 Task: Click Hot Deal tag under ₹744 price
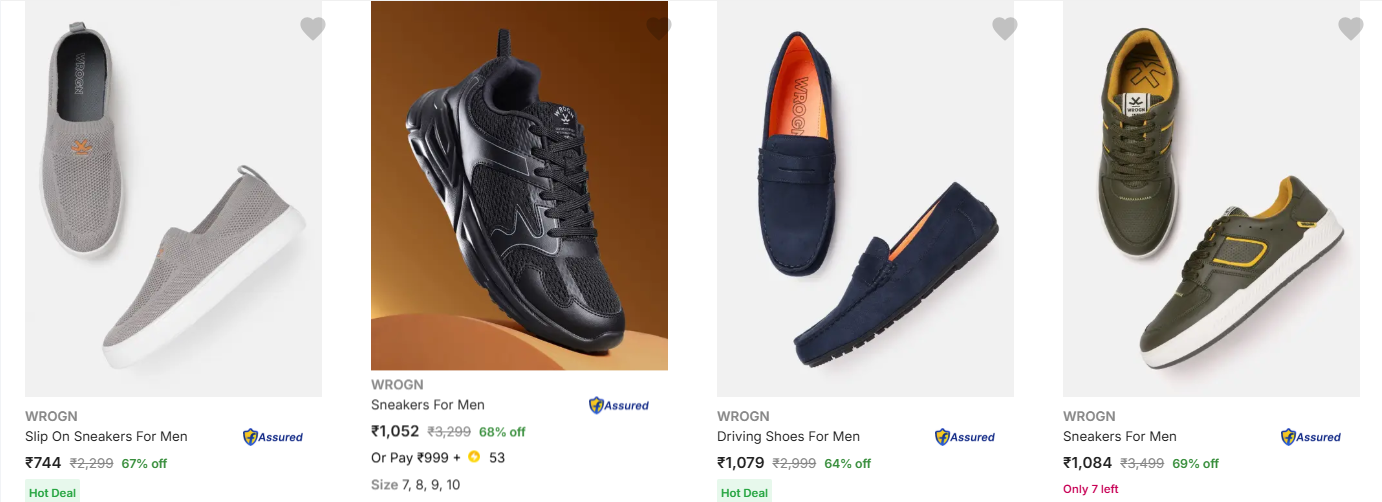pyautogui.click(x=52, y=492)
